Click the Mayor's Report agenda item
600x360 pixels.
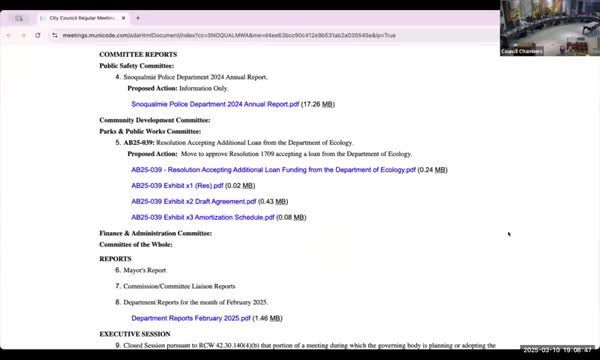(x=145, y=270)
